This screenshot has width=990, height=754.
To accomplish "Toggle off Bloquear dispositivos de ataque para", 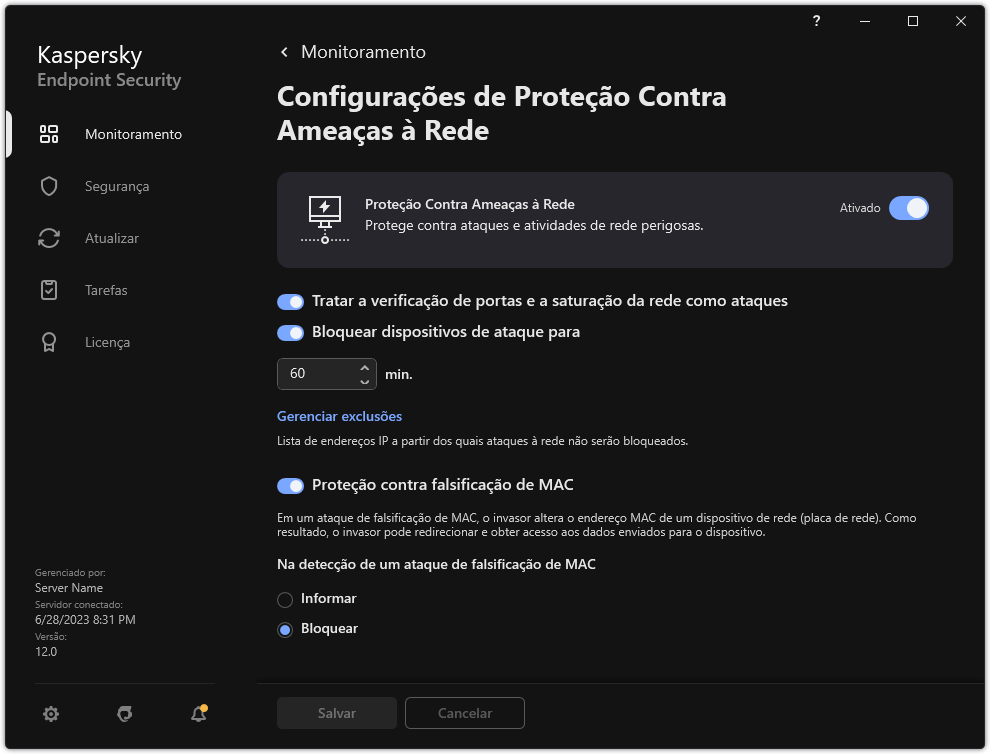I will [290, 332].
